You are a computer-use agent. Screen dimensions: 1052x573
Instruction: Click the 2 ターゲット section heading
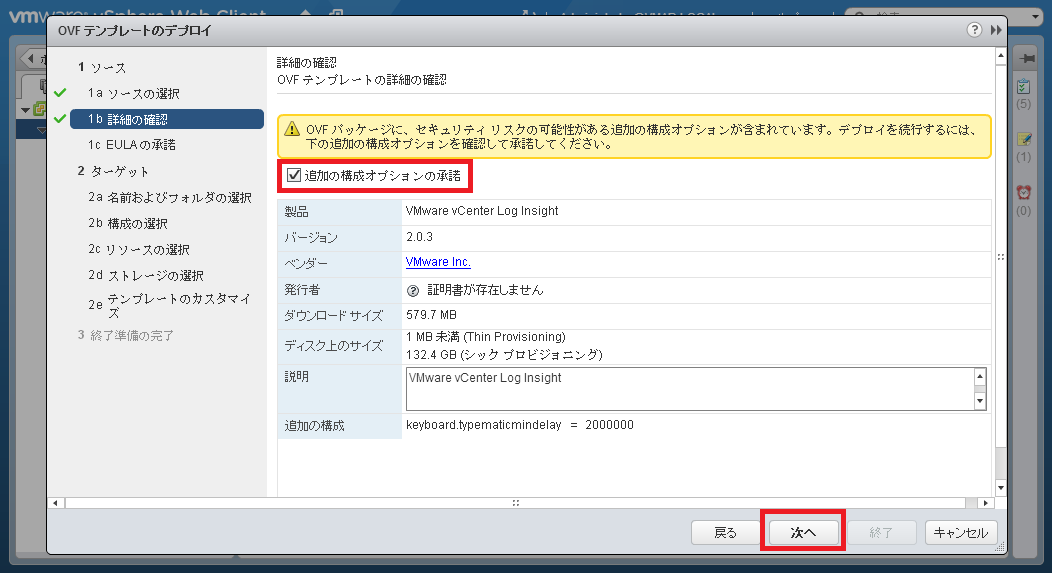point(113,171)
